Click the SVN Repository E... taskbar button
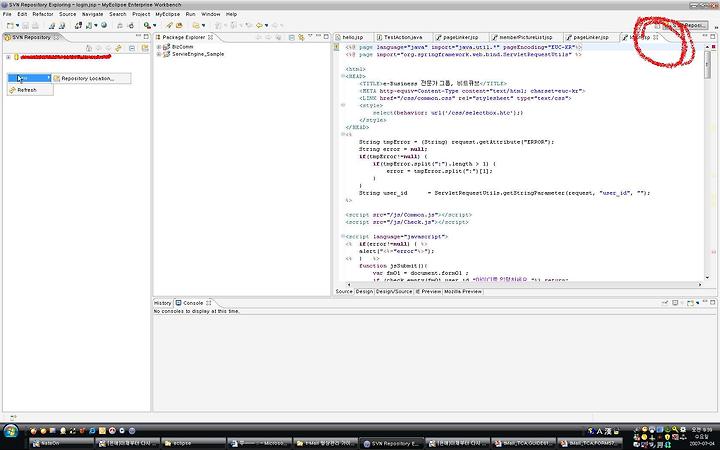The height and width of the screenshot is (450, 720). point(391,443)
